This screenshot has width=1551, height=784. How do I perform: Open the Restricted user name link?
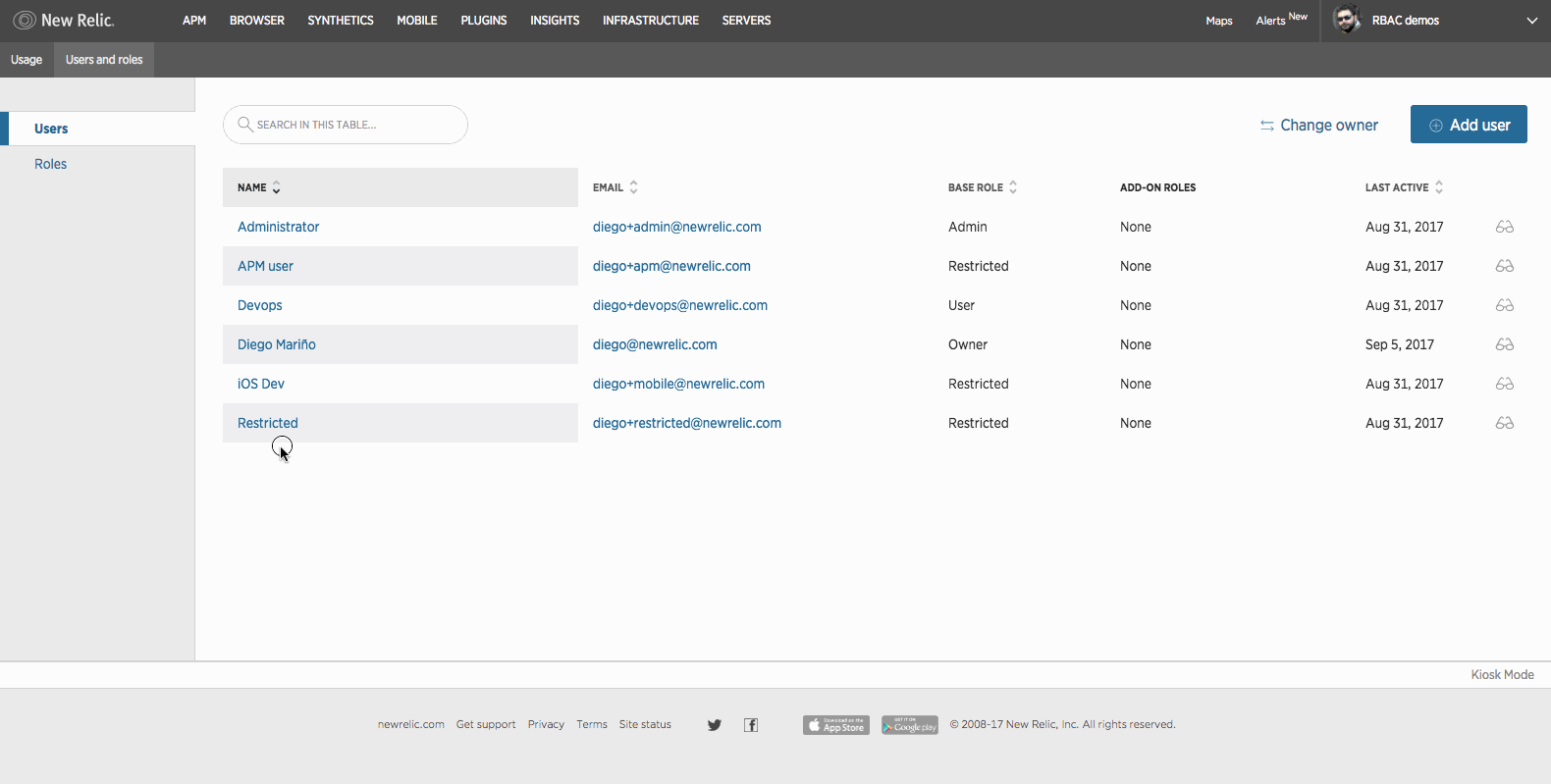click(x=268, y=423)
